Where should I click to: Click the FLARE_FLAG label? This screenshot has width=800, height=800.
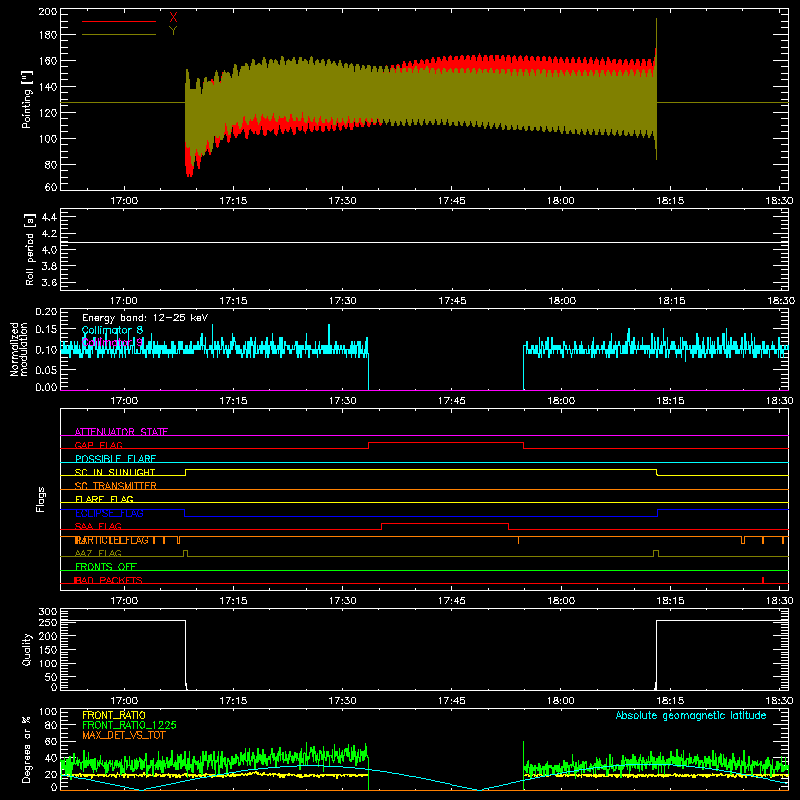click(104, 499)
